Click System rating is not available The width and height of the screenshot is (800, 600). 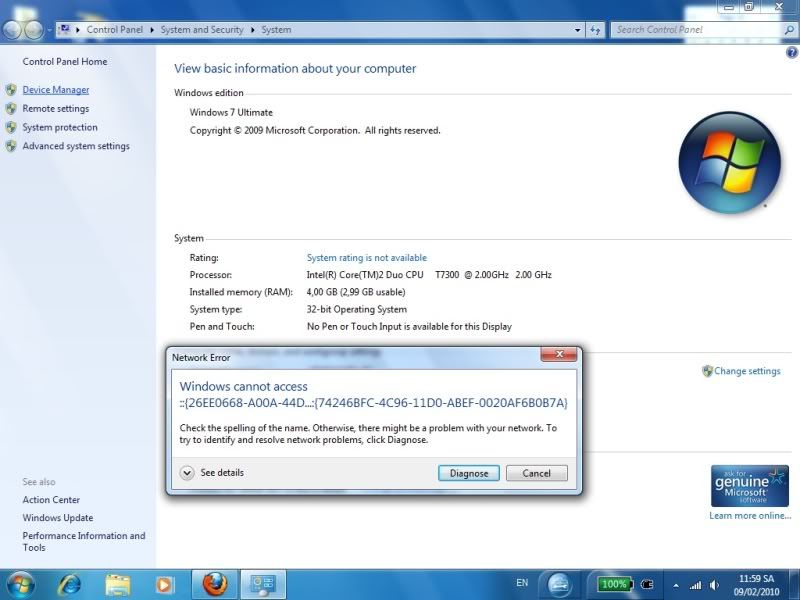tap(366, 258)
